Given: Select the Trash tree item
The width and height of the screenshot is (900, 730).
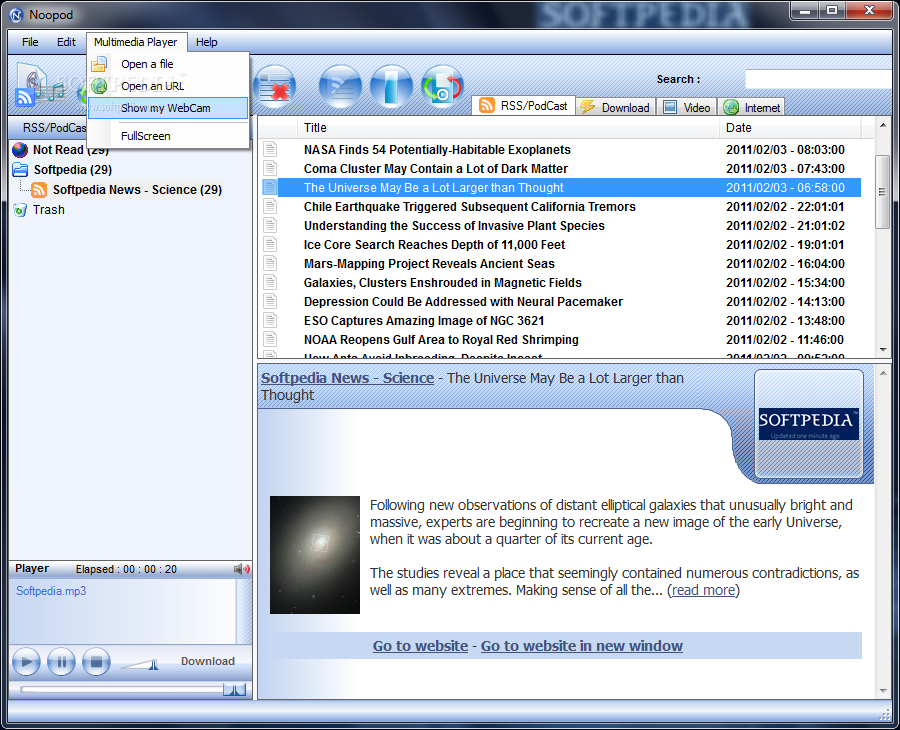Looking at the screenshot, I should click(x=49, y=209).
